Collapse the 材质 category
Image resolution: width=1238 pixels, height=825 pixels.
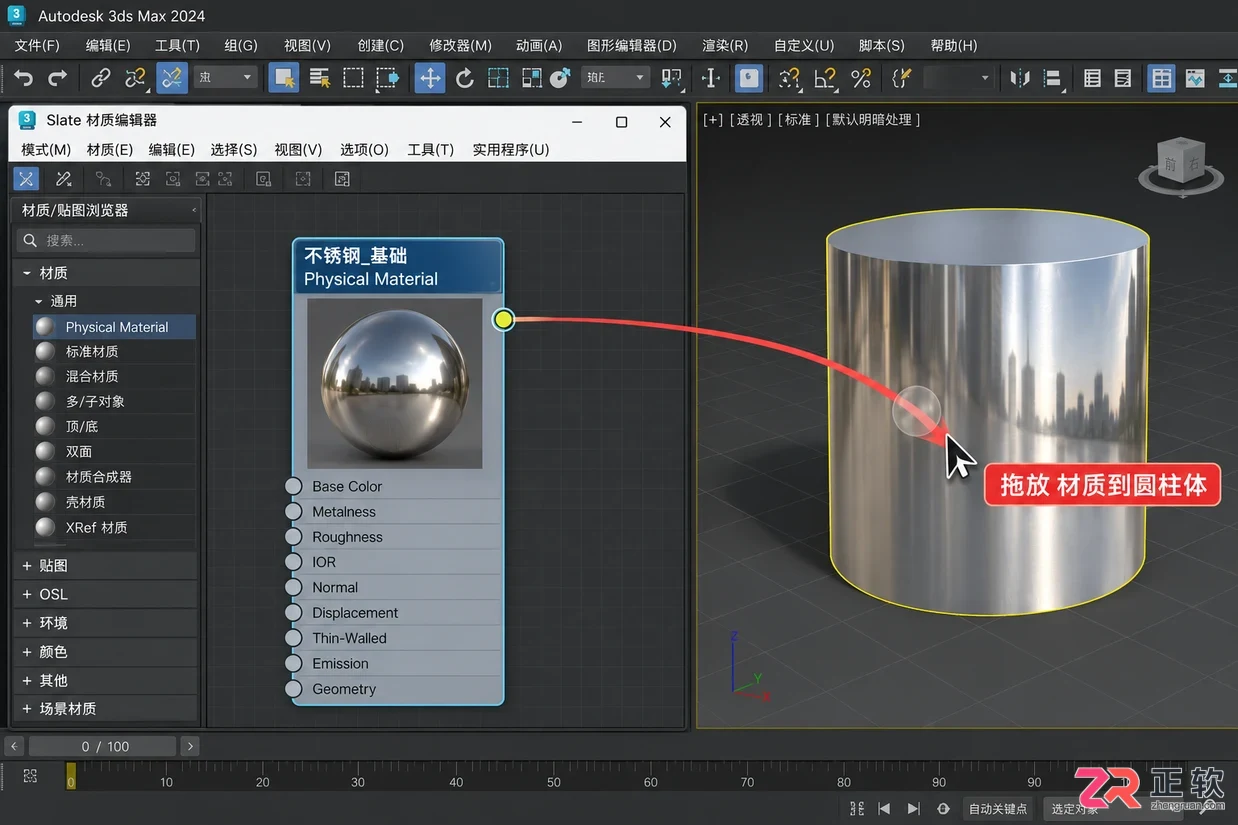[27, 273]
